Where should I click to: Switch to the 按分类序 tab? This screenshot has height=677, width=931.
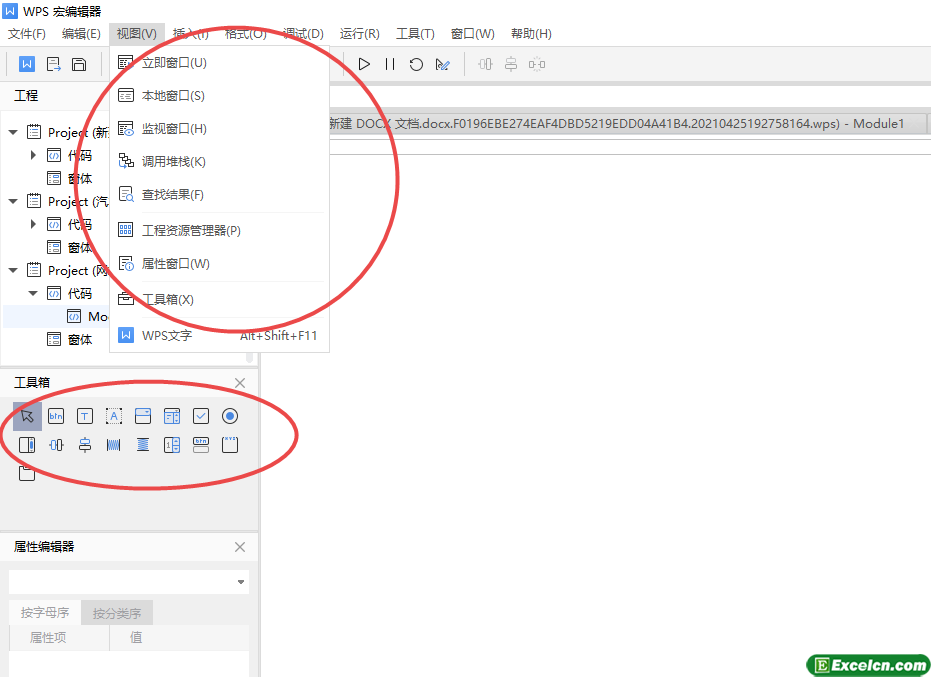coord(117,613)
